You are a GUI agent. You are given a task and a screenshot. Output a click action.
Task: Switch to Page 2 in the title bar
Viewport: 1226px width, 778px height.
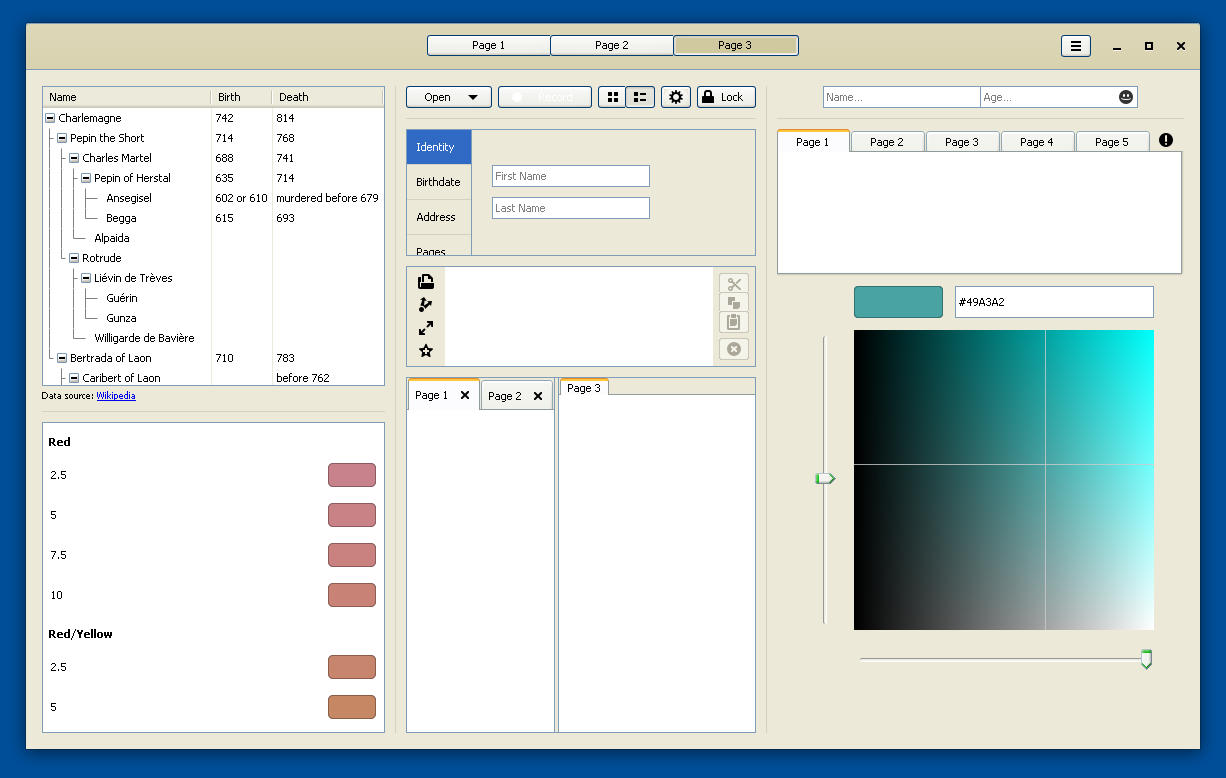[612, 45]
